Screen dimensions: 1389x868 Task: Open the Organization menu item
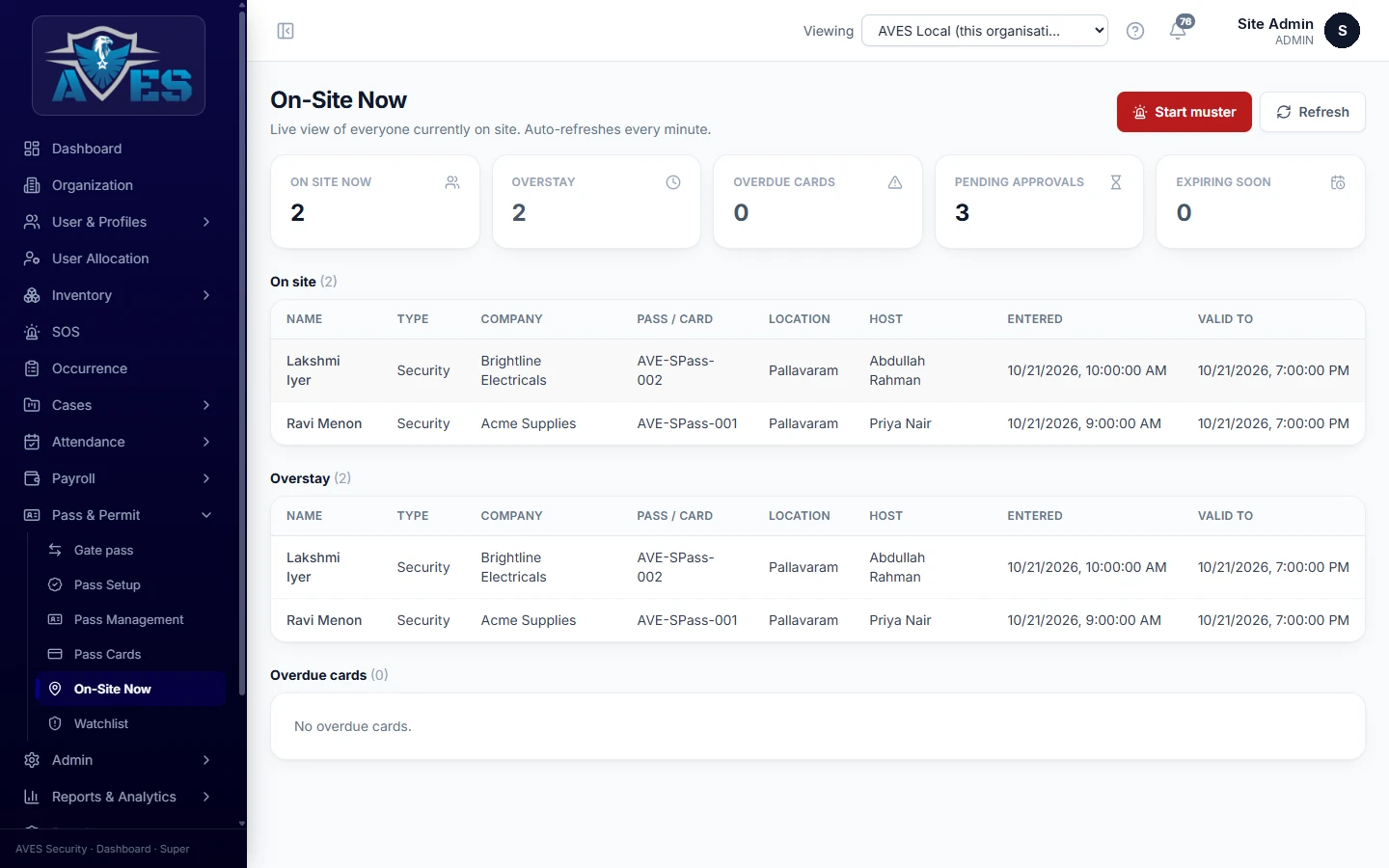[x=119, y=185]
